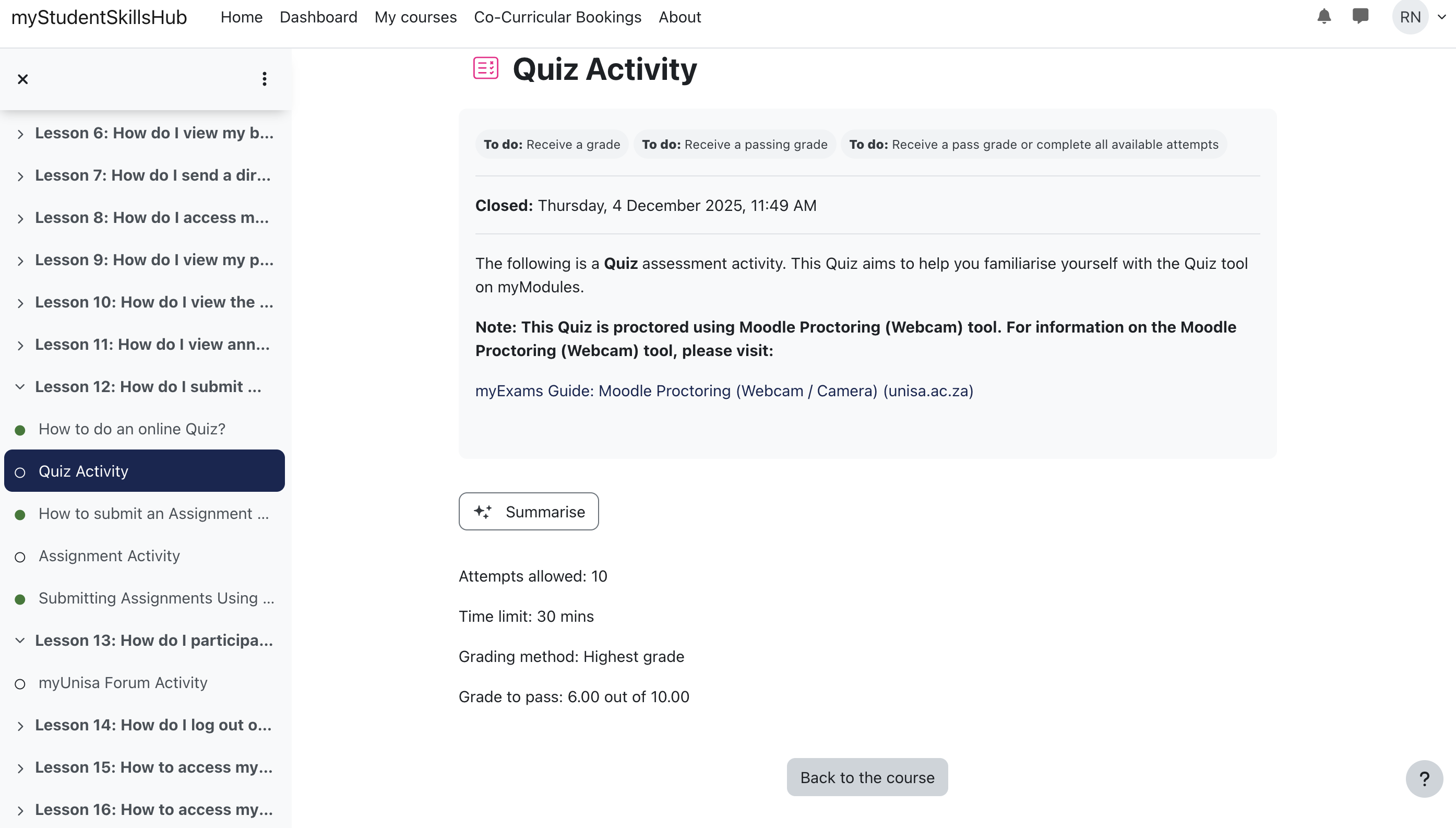Click the Summarise sparkle icon
1456x828 pixels.
(x=484, y=511)
